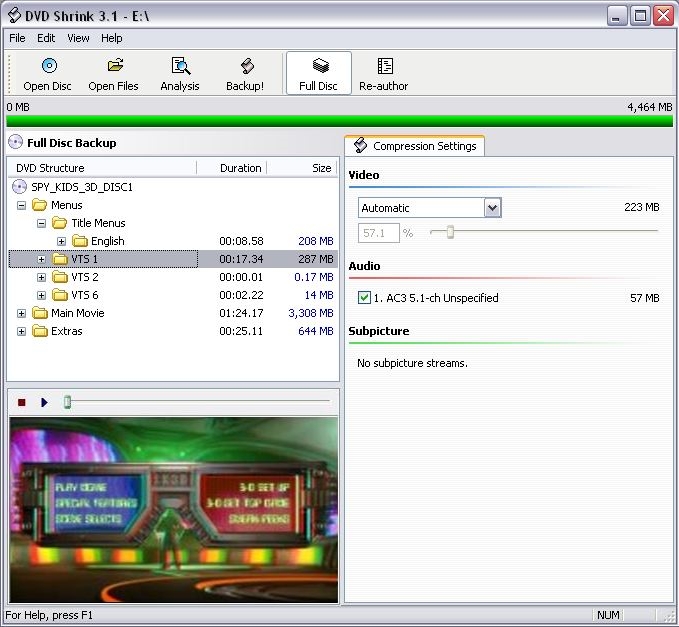
Task: Click the VTS 1 folder icon
Action: coord(60,259)
